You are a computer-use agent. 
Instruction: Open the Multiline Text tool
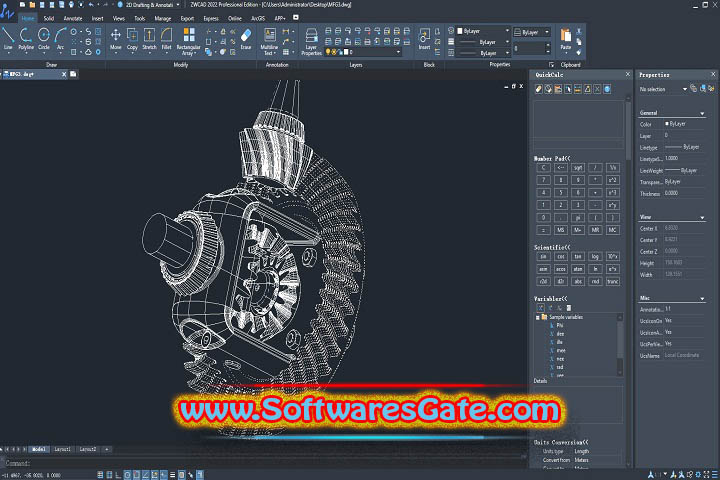point(269,41)
